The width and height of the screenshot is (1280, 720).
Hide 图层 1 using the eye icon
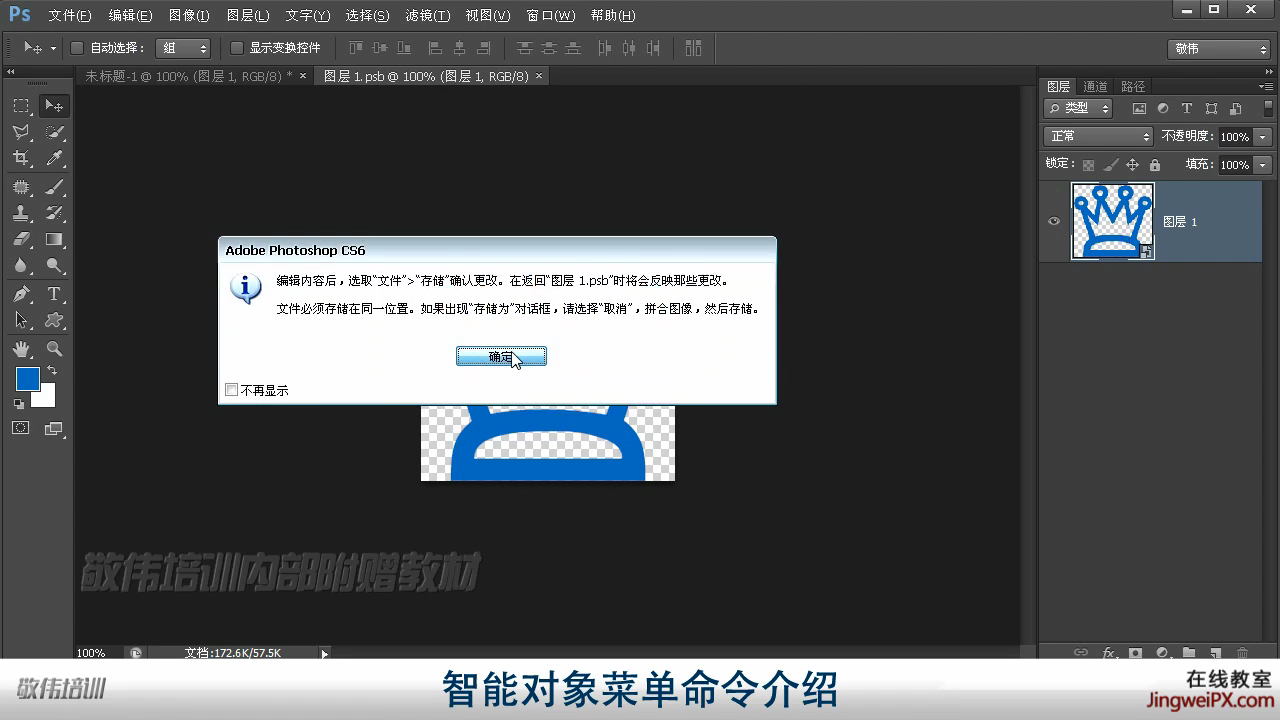pyautogui.click(x=1054, y=222)
